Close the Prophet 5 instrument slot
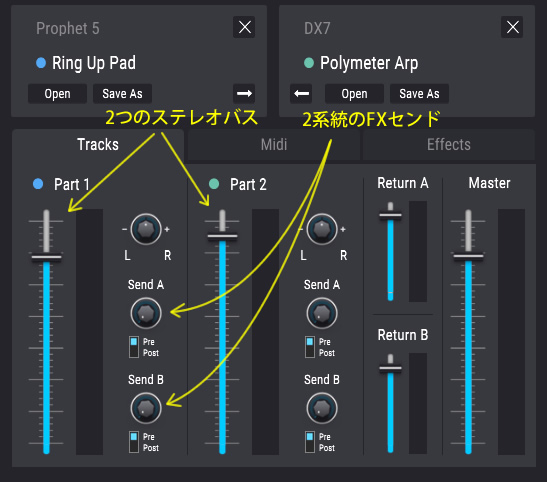 click(244, 27)
